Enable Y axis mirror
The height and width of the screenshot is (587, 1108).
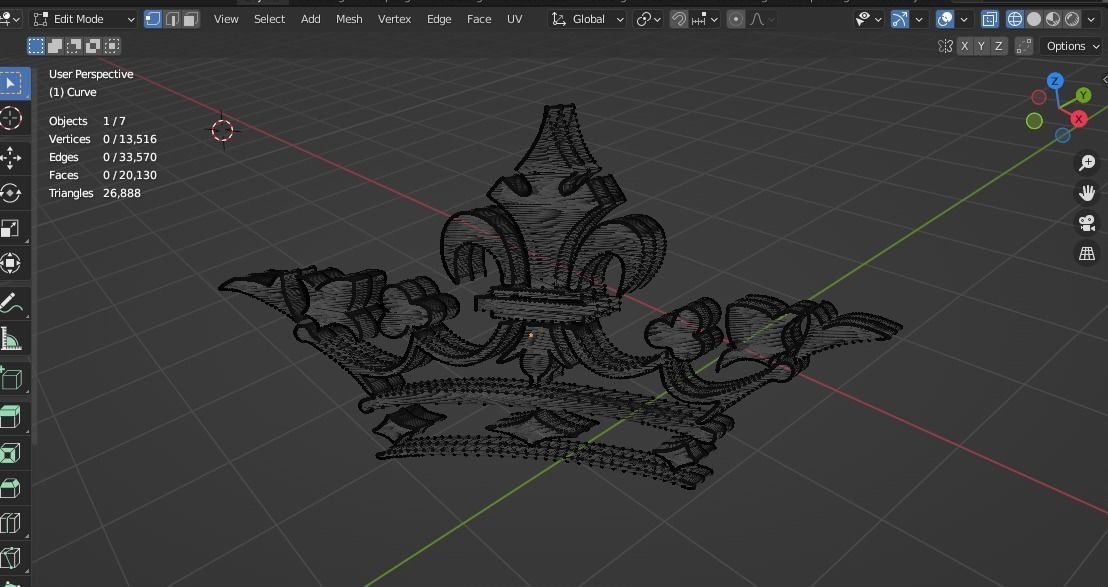tap(982, 46)
